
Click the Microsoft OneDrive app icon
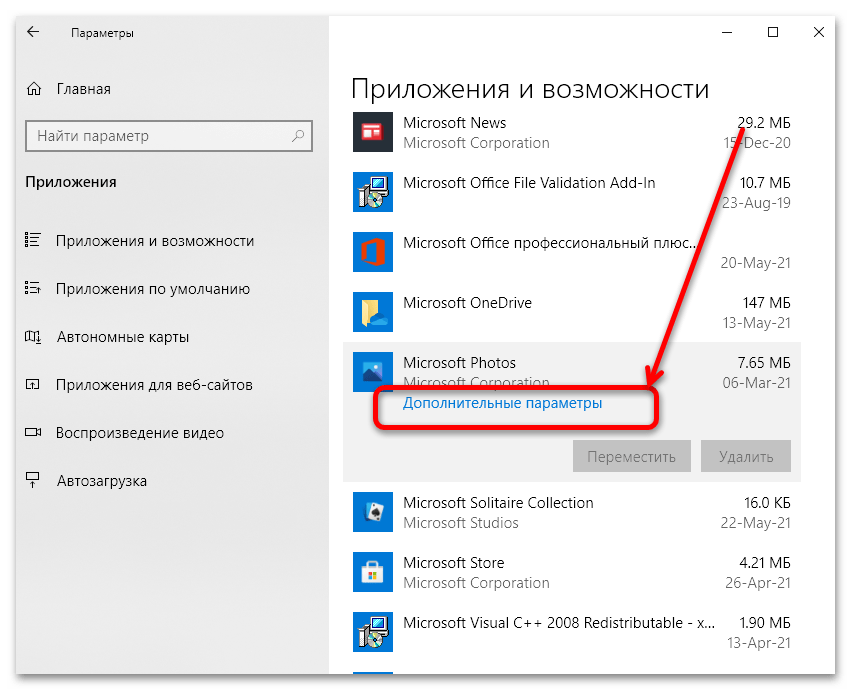373,312
